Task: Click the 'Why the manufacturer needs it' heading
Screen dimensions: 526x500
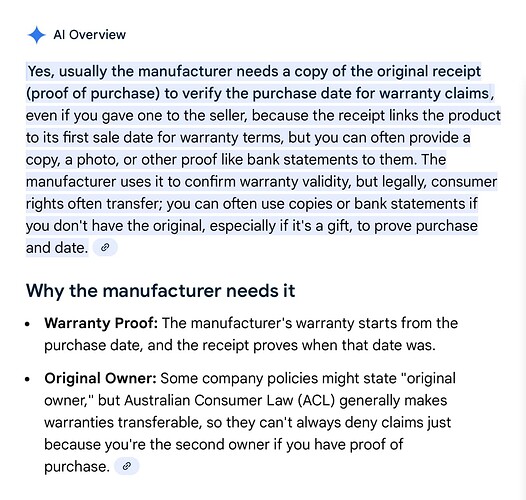Action: 160,291
